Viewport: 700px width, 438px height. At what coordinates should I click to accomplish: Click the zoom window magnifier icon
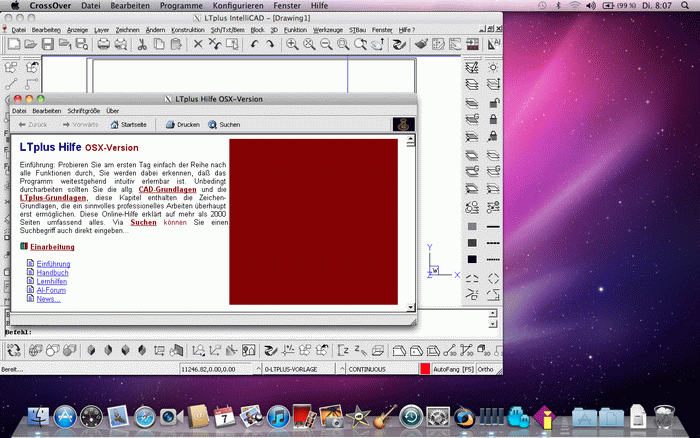pos(343,44)
